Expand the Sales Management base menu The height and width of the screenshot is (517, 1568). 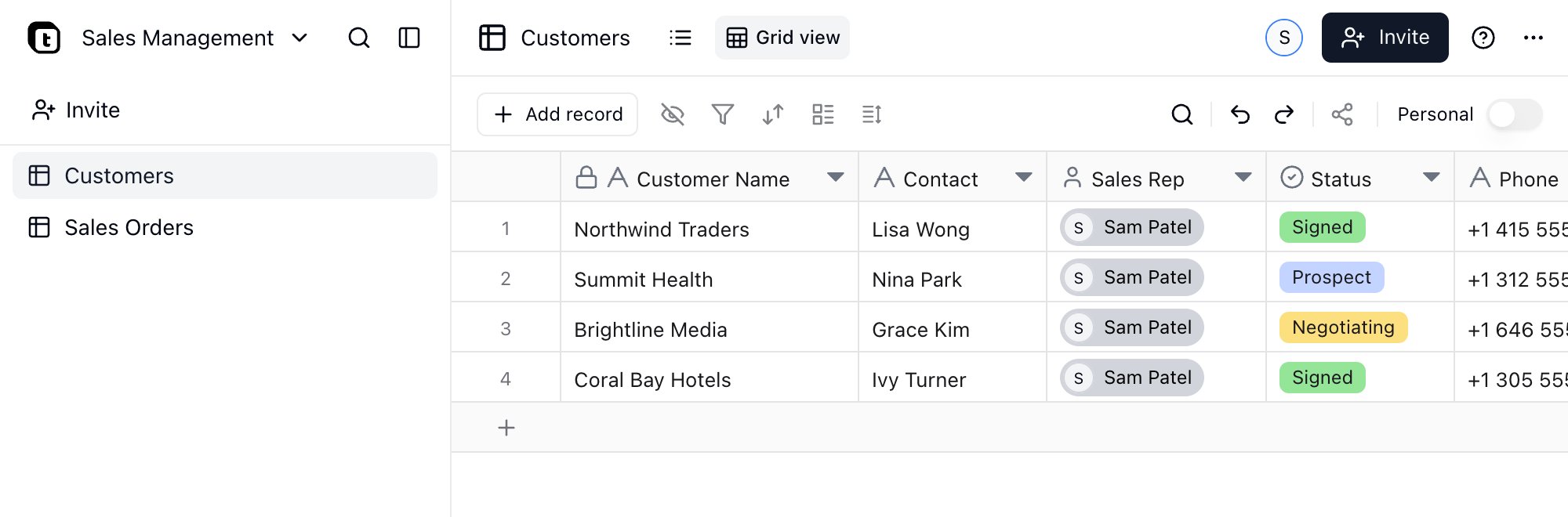point(299,38)
